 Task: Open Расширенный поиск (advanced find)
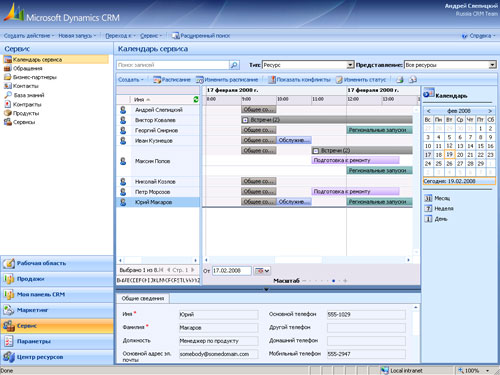pyautogui.click(x=201, y=36)
